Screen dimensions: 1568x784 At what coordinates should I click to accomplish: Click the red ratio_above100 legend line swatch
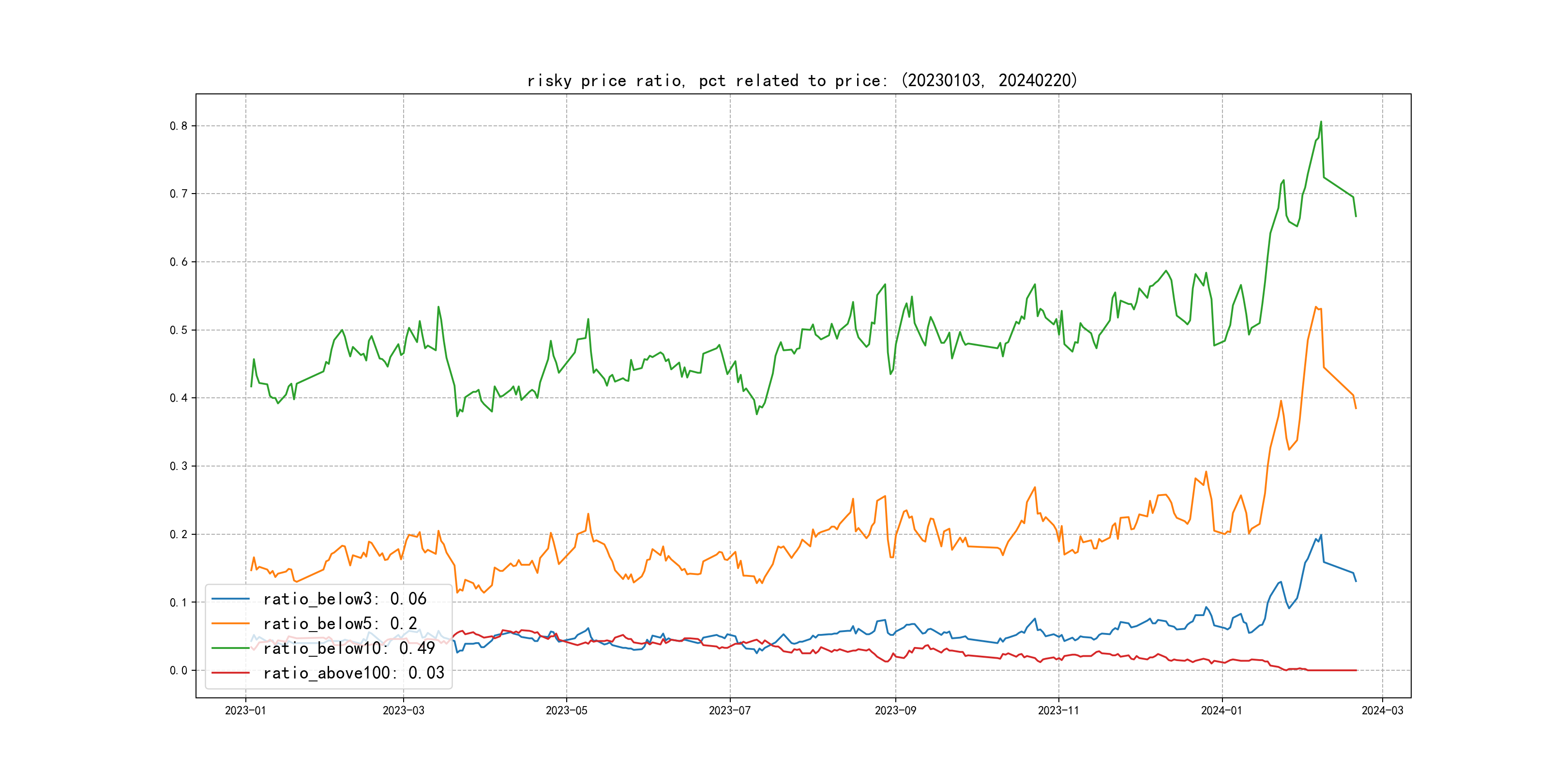click(x=230, y=673)
